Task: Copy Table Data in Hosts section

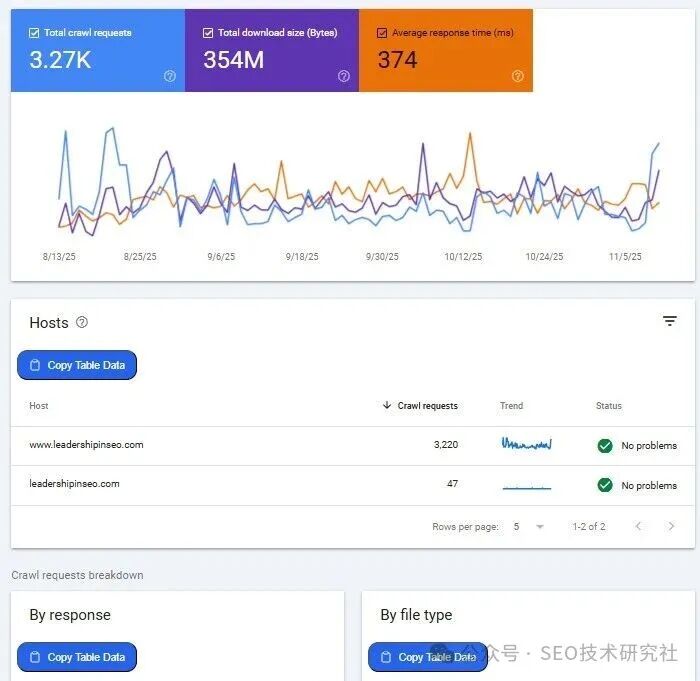Action: pyautogui.click(x=77, y=365)
